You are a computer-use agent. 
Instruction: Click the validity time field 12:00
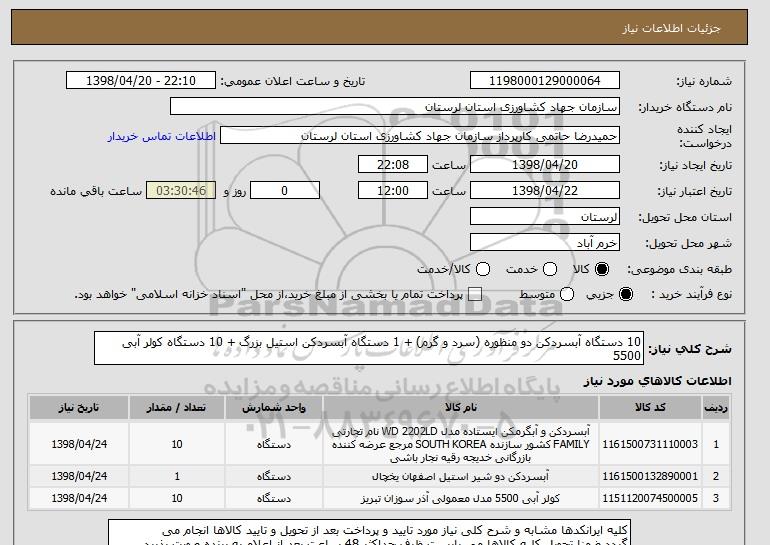point(393,191)
